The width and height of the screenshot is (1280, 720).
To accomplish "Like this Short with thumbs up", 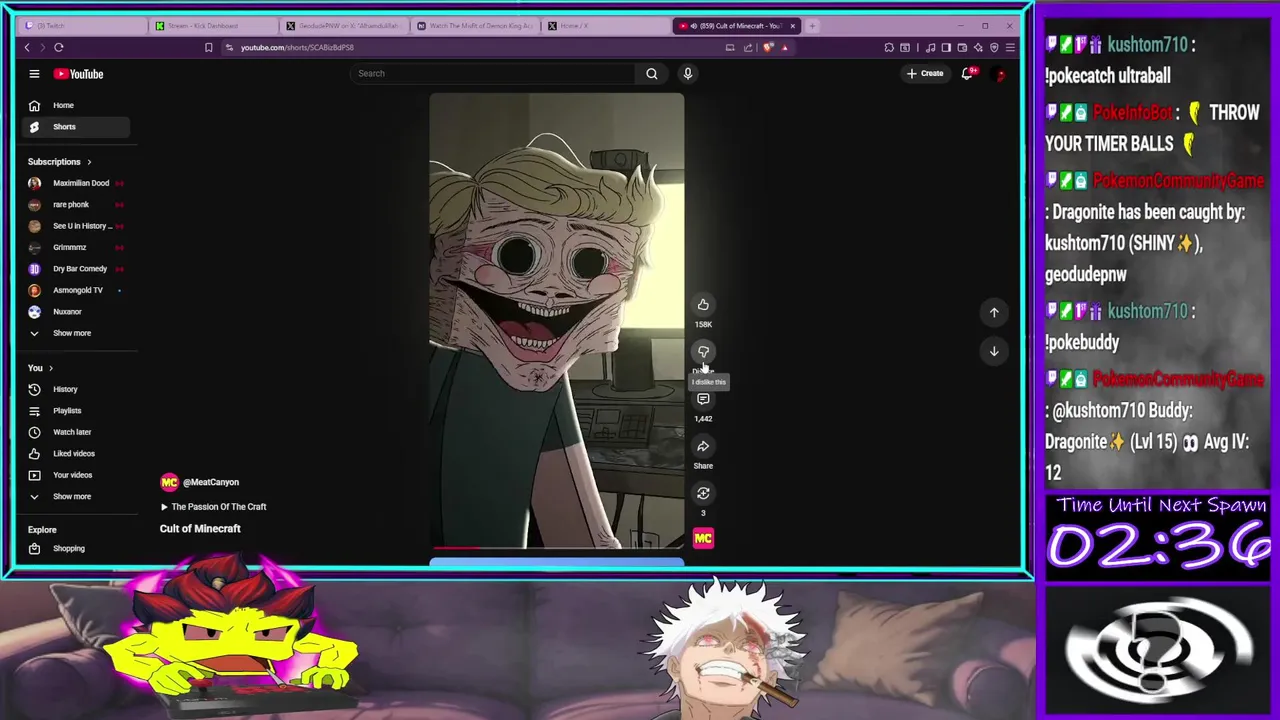I will point(703,305).
